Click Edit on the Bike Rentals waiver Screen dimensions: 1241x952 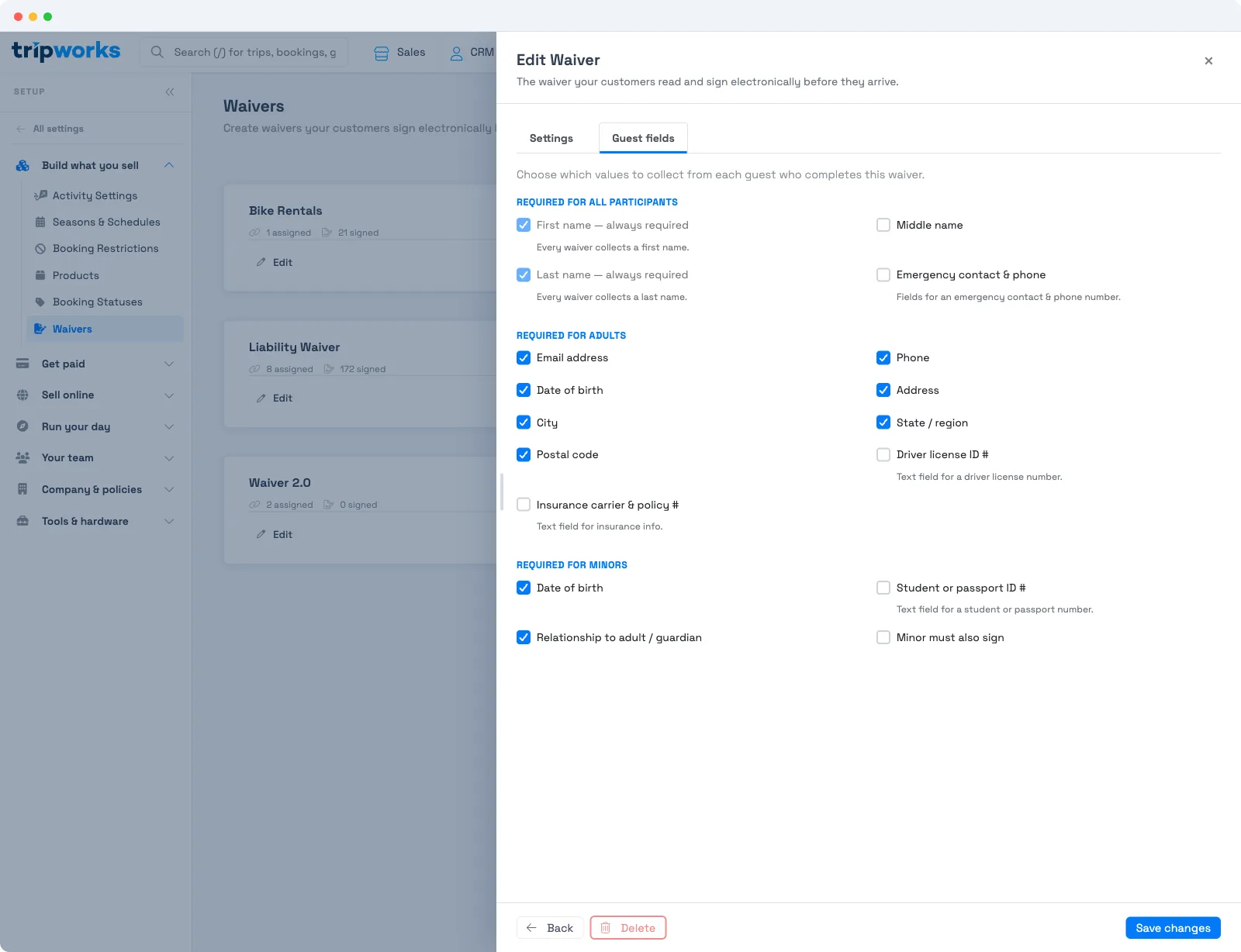coord(274,262)
